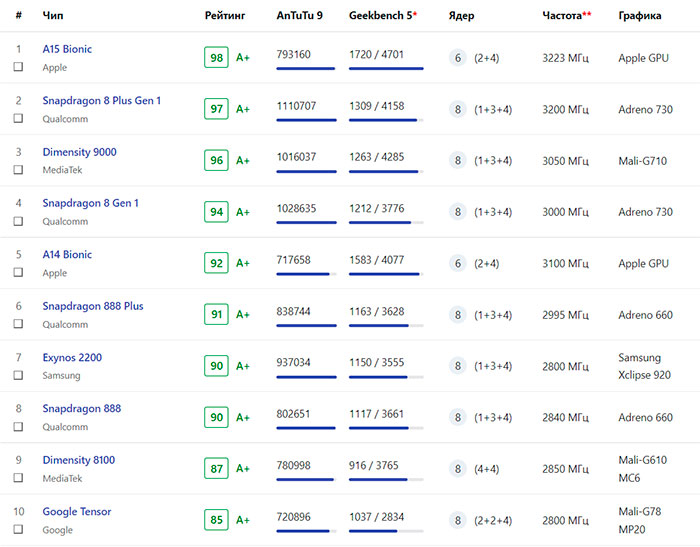Click the 6-core badge in A14 Bionic row
This screenshot has height=547, width=700.
click(458, 263)
